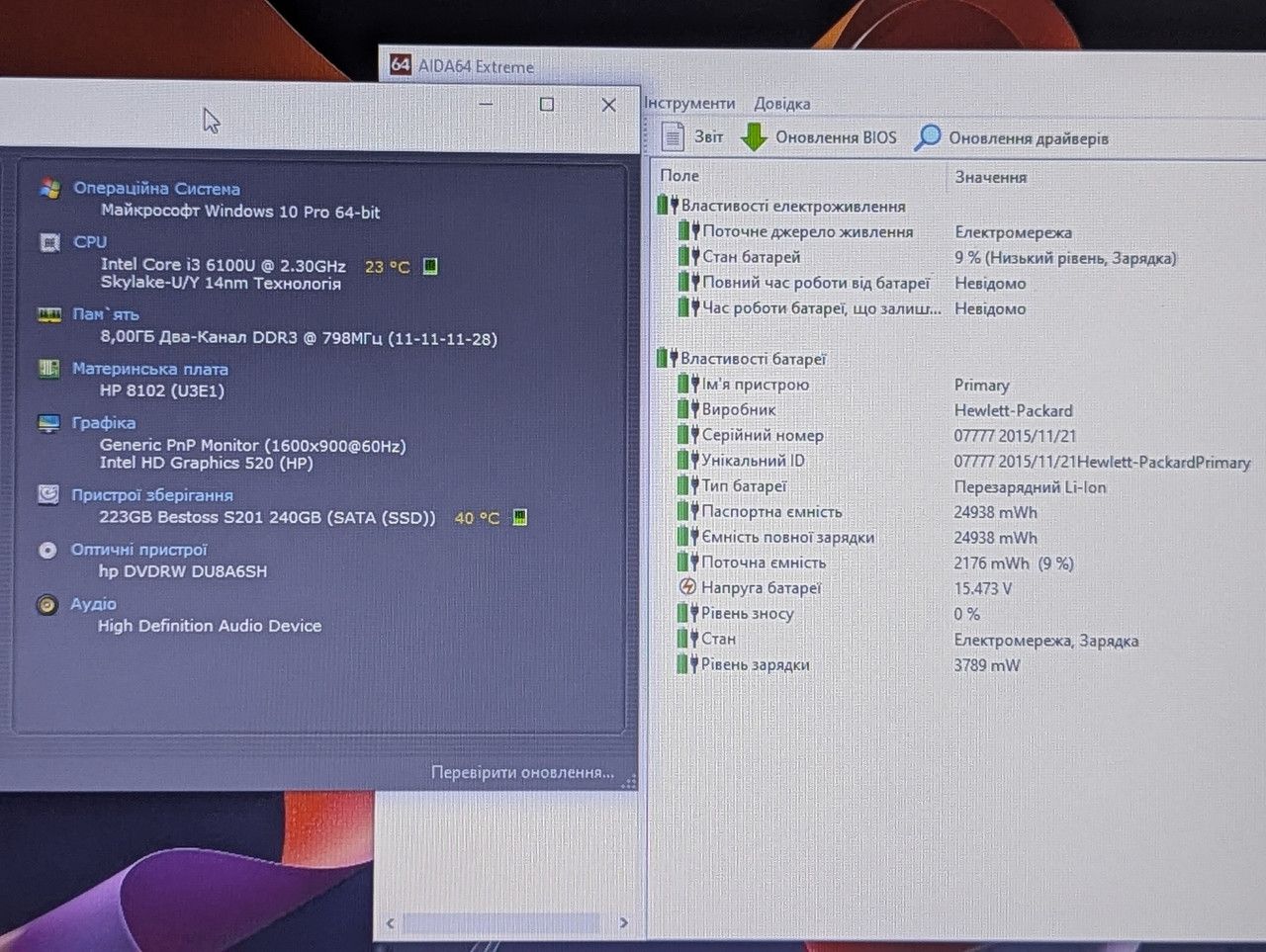Click the SSD temperature indicator icon

(x=519, y=517)
